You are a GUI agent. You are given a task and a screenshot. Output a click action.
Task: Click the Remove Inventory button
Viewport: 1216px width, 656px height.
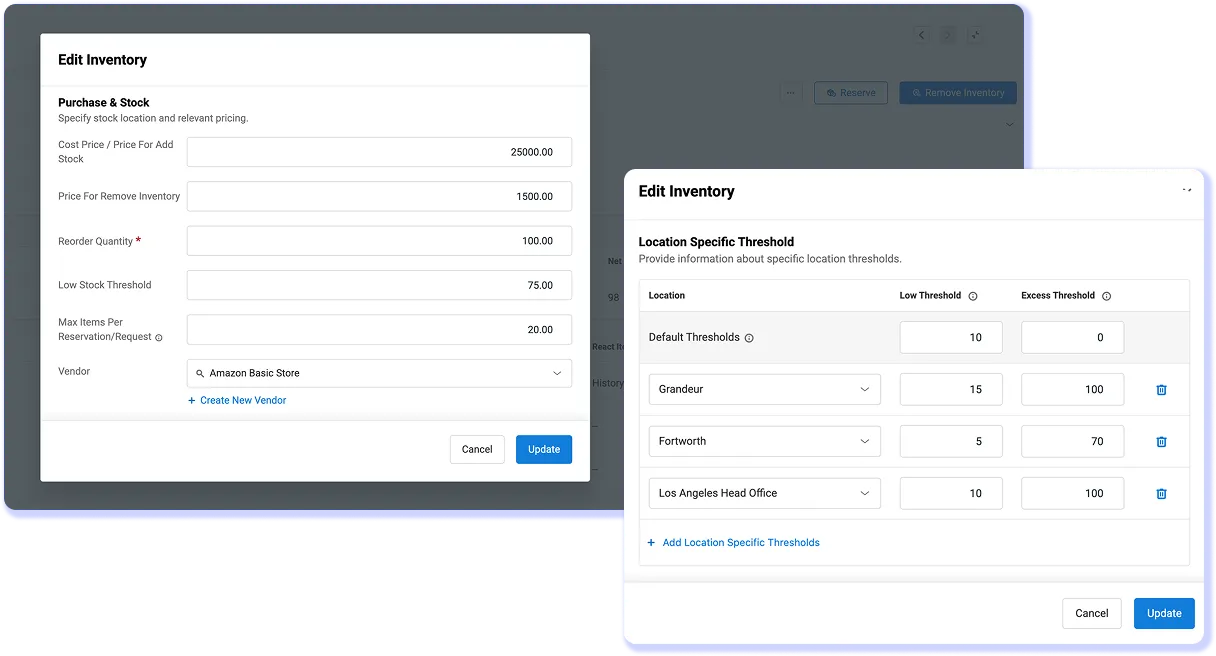tap(957, 92)
